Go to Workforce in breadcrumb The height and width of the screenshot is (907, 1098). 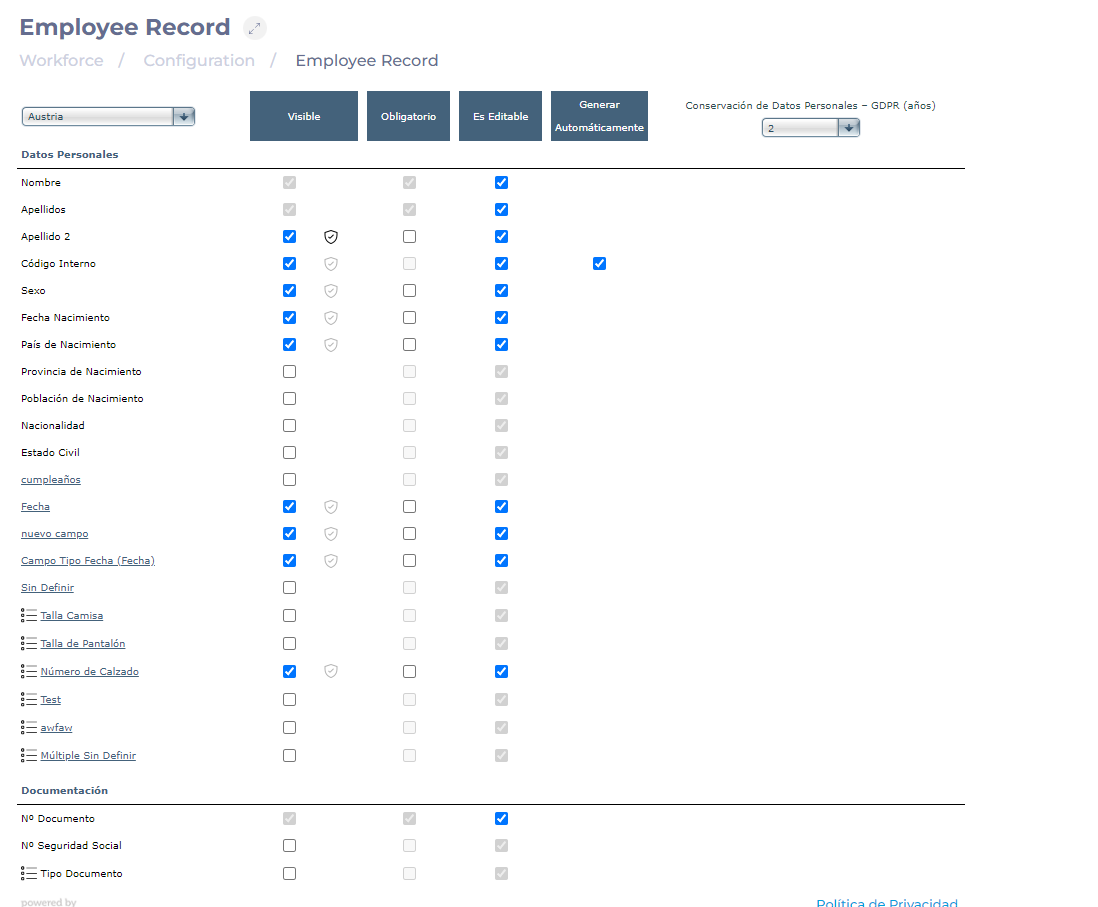61,61
